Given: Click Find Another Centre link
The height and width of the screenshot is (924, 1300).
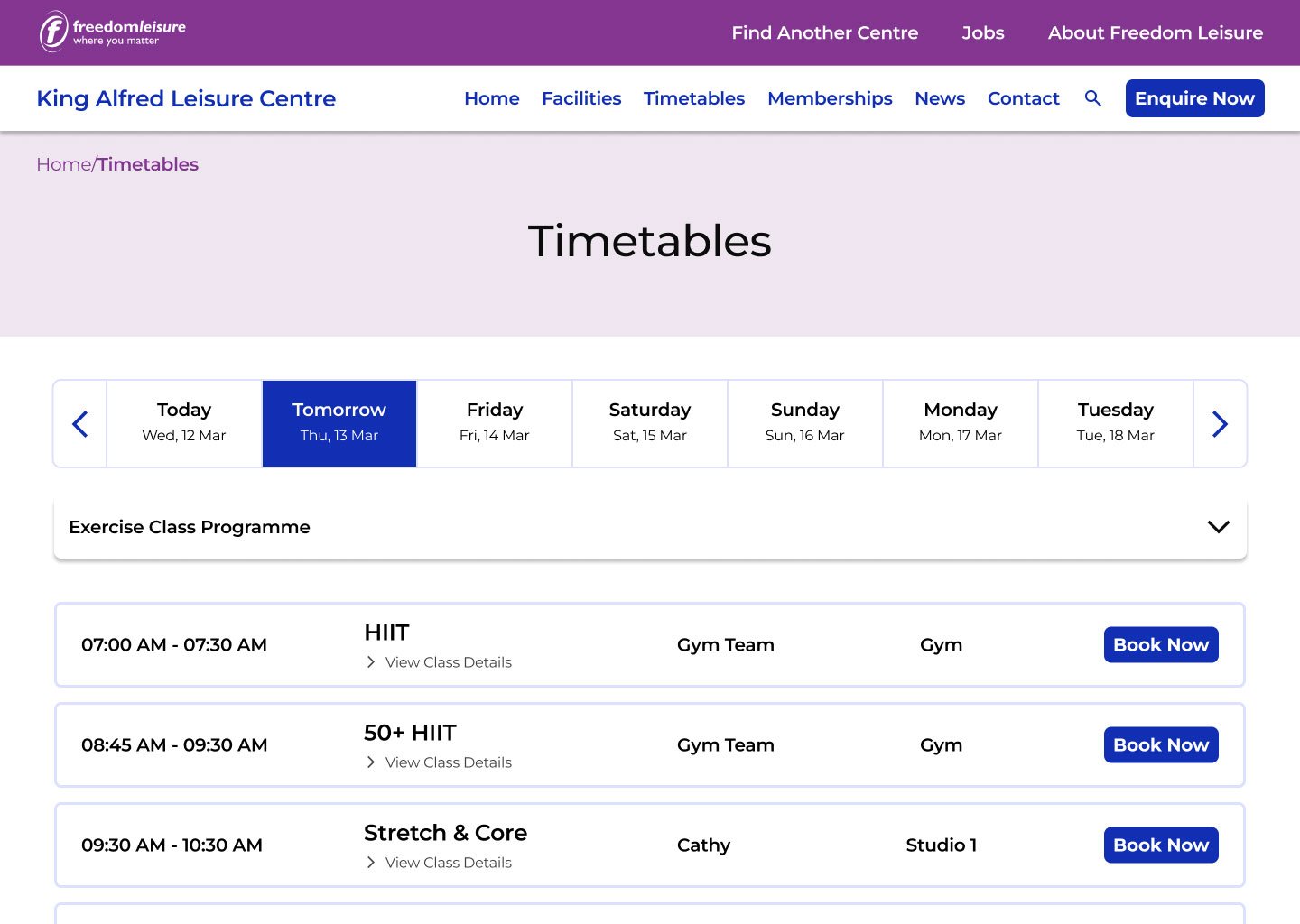Looking at the screenshot, I should coord(825,32).
